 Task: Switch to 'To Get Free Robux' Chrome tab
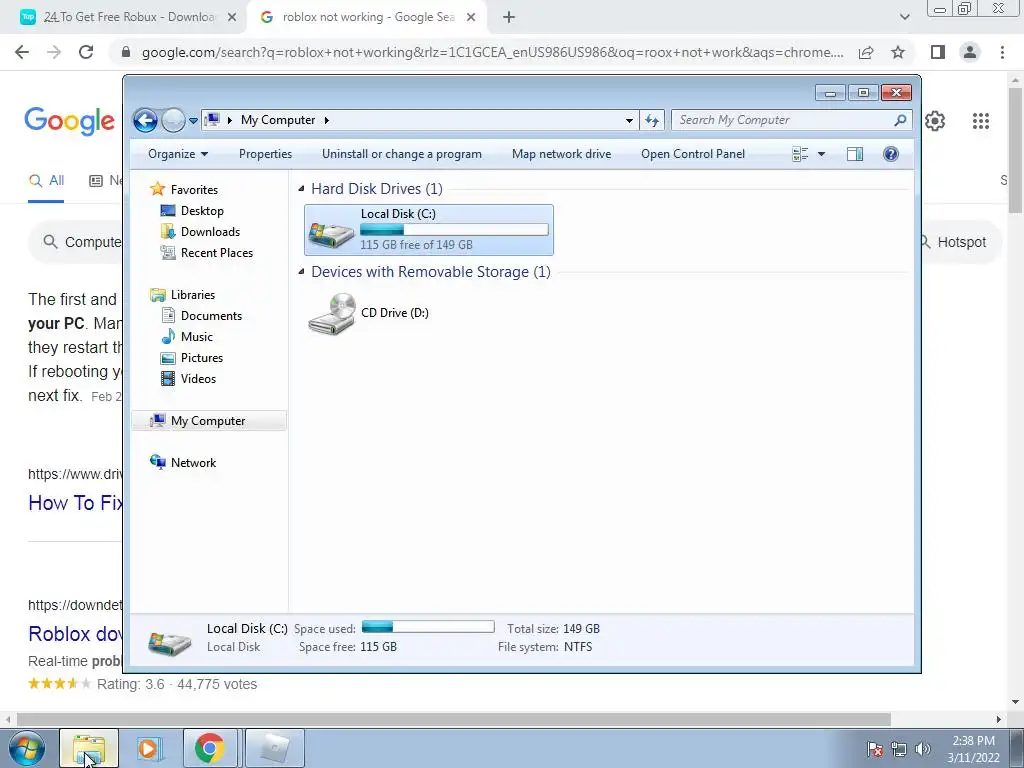[129, 17]
